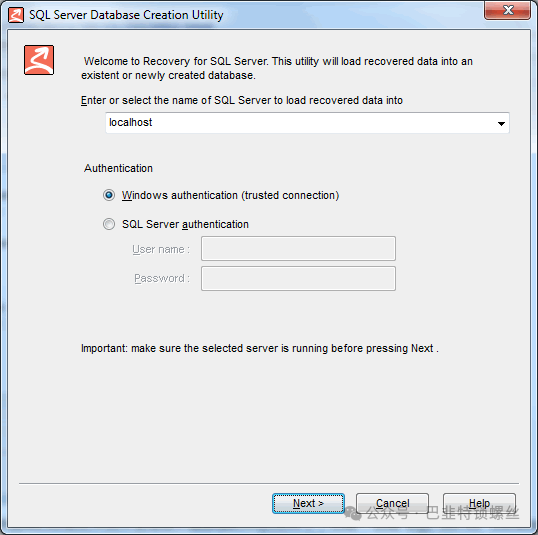Screen dimensions: 538x535
Task: Click the User name label
Action: [161, 249]
